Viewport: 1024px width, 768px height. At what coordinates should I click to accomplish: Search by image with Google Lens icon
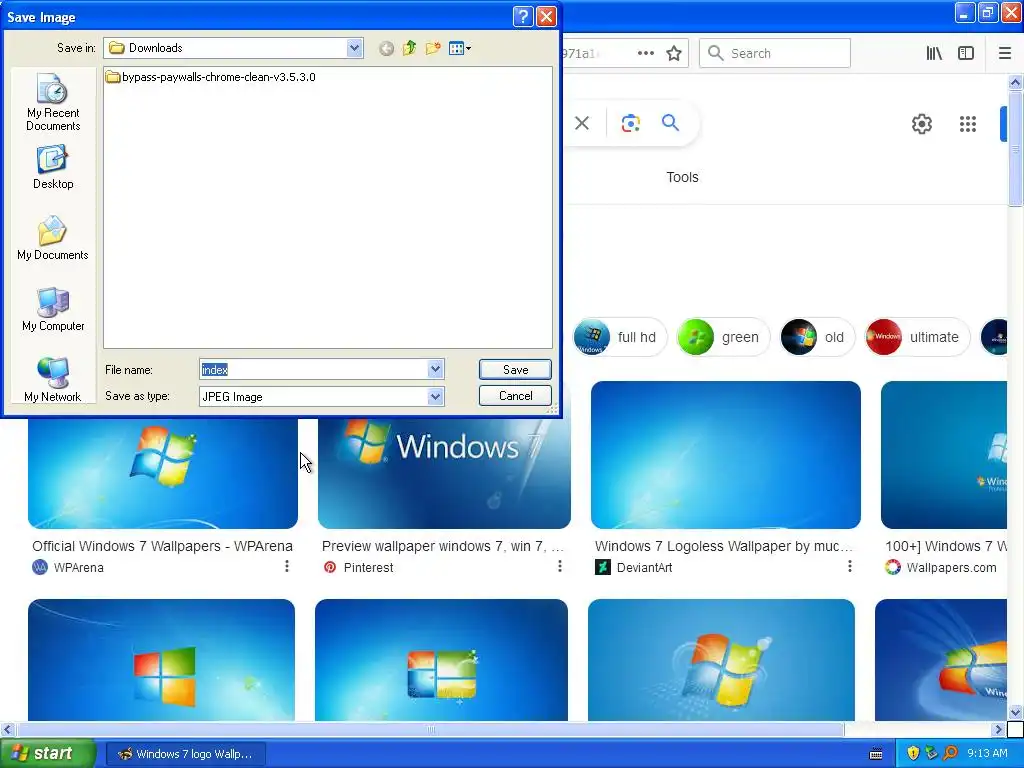click(x=630, y=123)
